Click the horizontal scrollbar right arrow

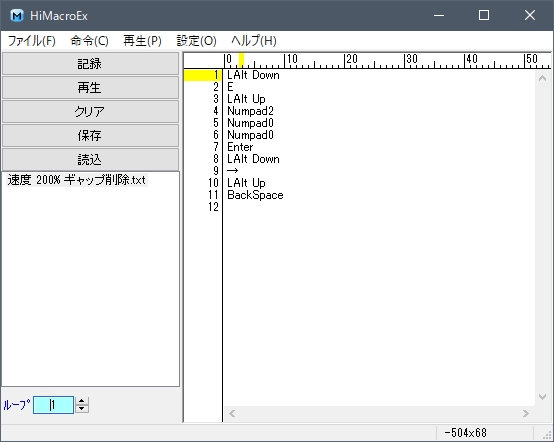pos(526,413)
